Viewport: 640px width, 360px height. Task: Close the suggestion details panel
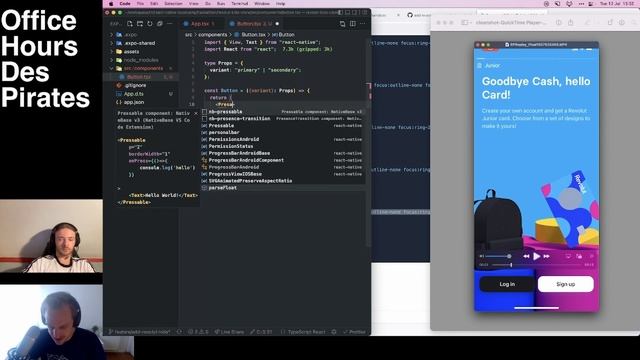click(x=196, y=113)
